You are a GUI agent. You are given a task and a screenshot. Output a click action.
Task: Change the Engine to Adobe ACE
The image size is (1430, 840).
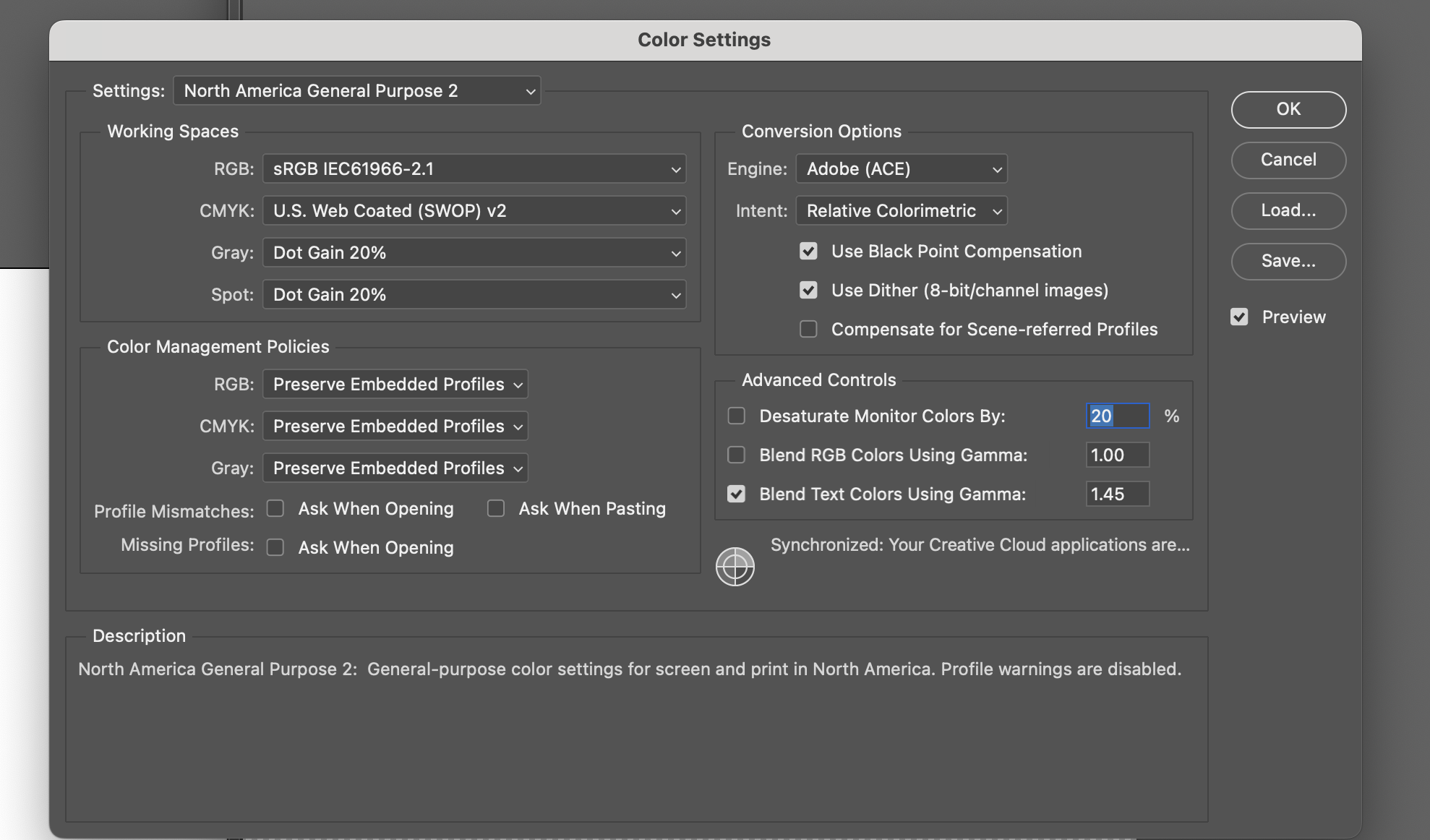[x=900, y=168]
